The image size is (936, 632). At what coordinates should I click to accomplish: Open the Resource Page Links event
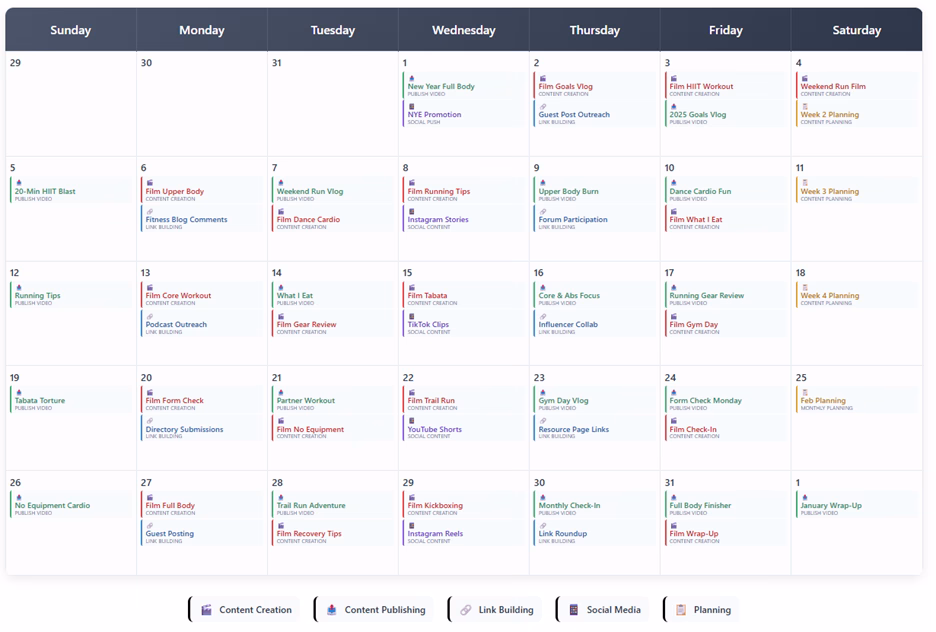pos(595,428)
